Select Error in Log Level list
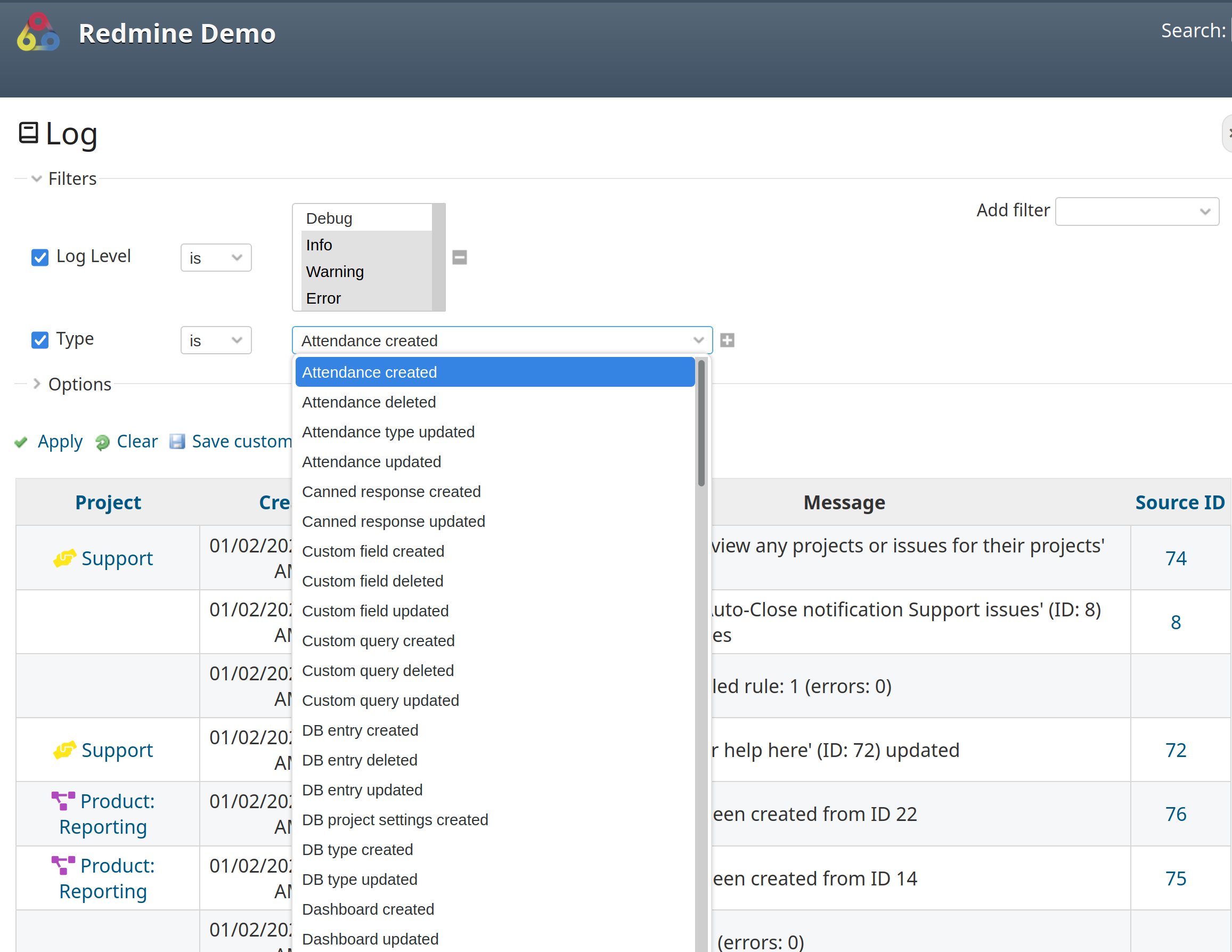Screen dimensions: 1232x952 click(366, 298)
